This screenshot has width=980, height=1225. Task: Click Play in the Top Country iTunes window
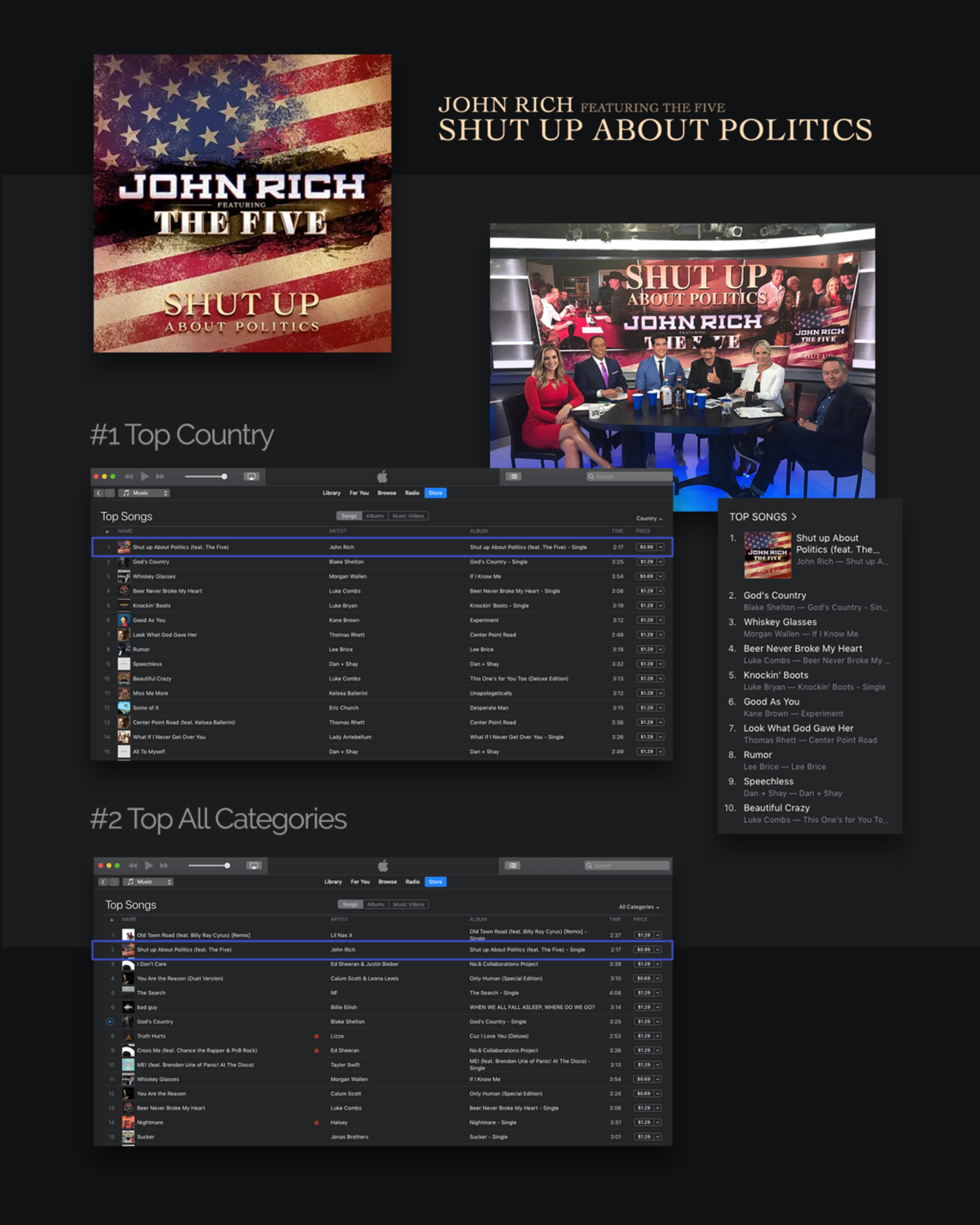145,477
